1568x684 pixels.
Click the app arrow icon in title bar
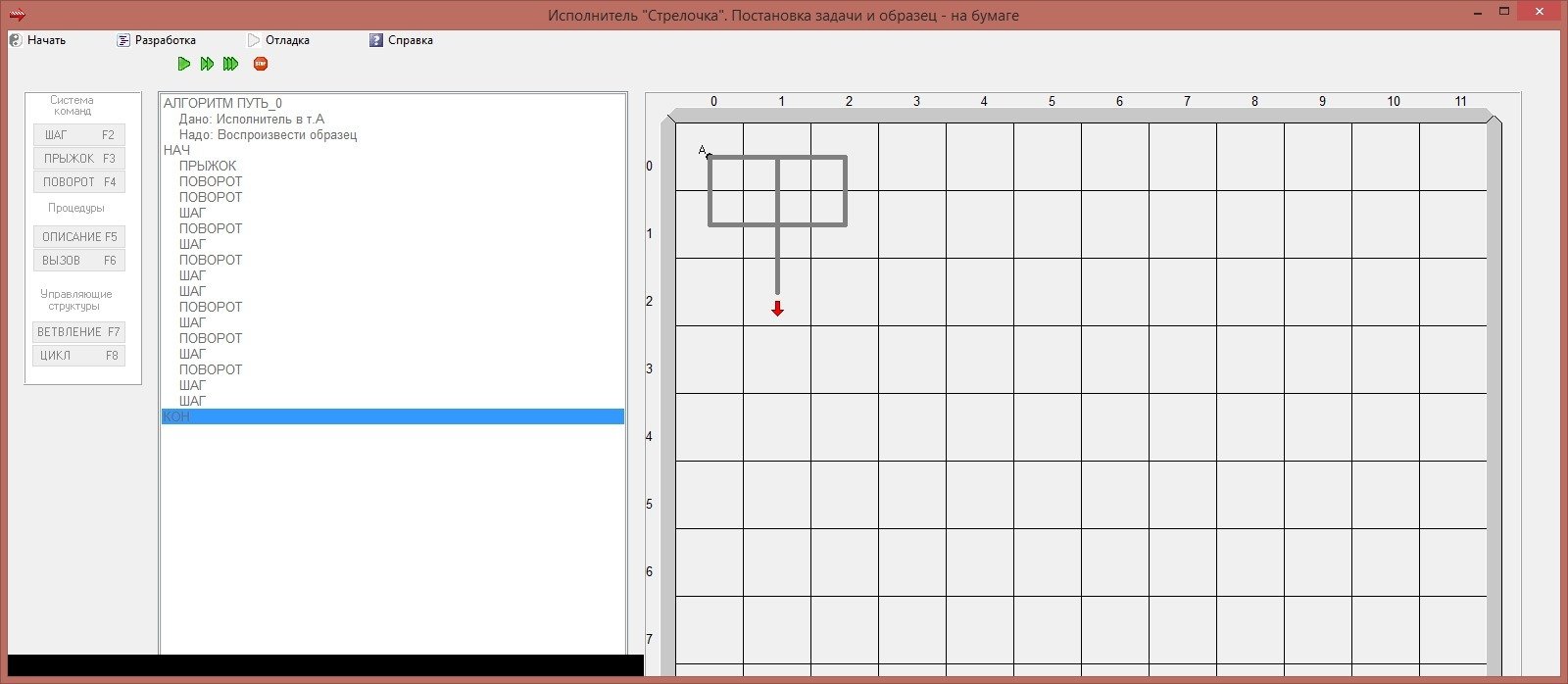(x=18, y=15)
